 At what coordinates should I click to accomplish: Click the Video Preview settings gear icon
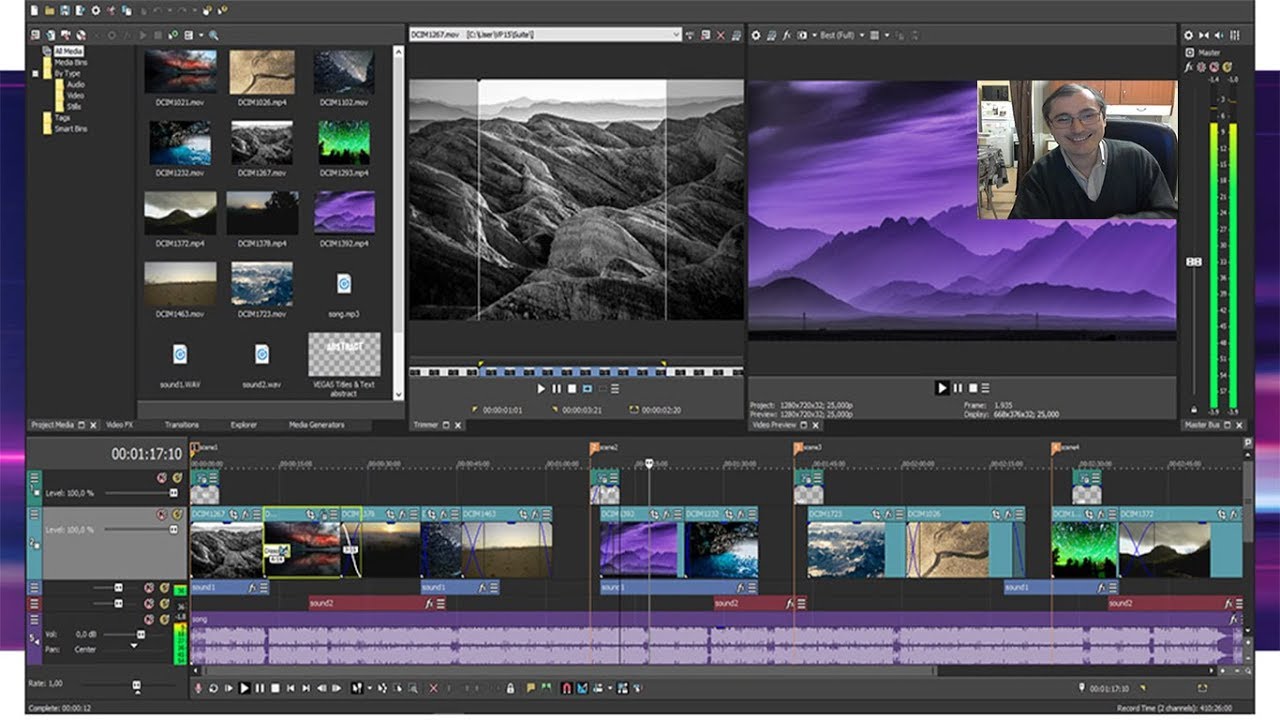[755, 35]
